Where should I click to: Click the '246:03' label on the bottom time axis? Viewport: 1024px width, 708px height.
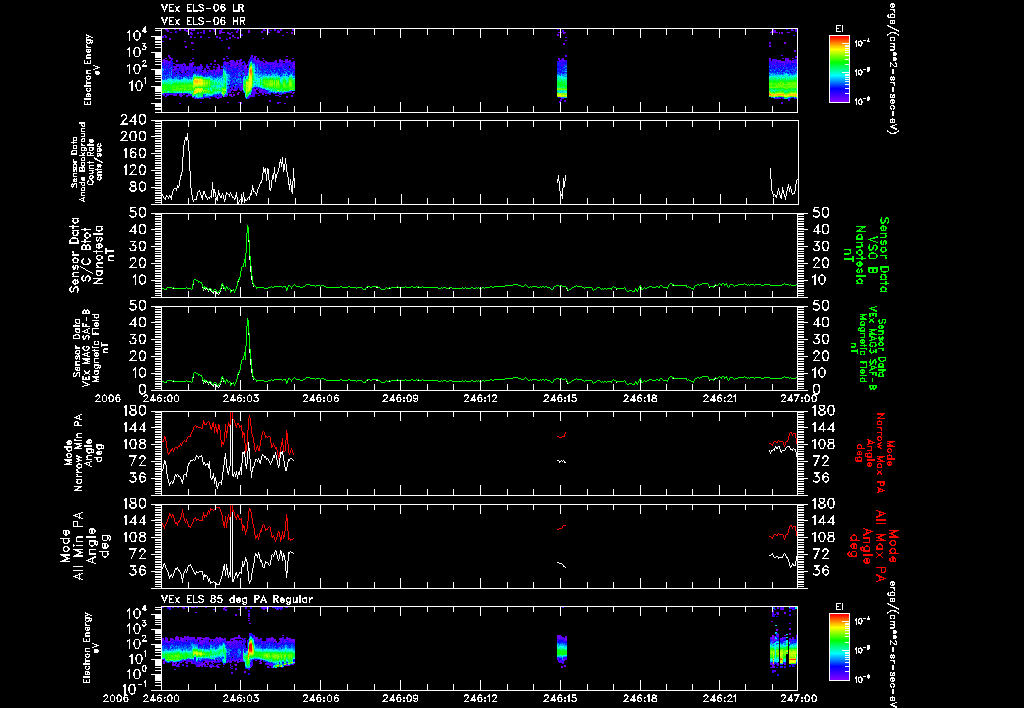(x=240, y=698)
